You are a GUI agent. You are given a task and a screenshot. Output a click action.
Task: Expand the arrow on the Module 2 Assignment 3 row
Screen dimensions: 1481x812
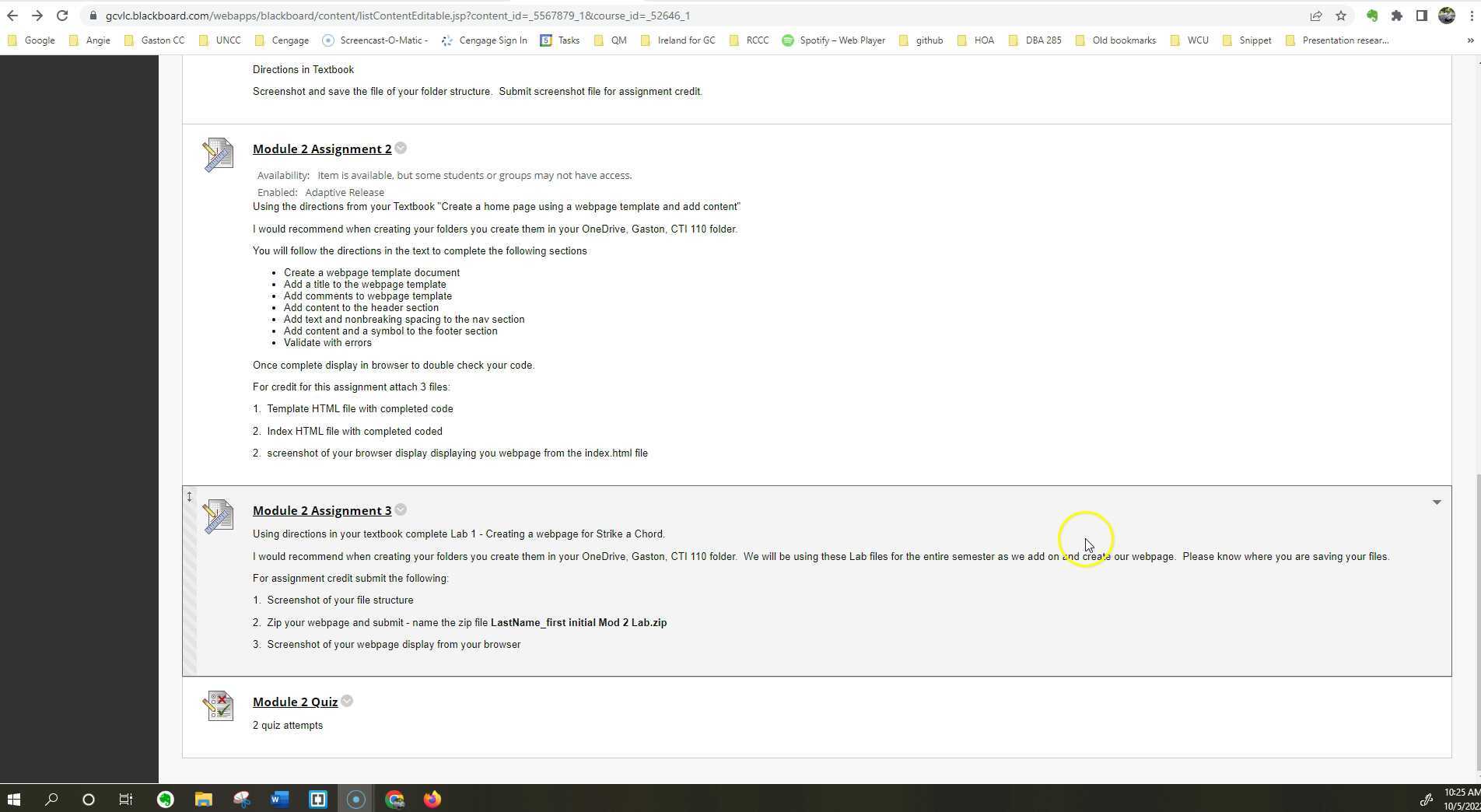pos(1436,502)
